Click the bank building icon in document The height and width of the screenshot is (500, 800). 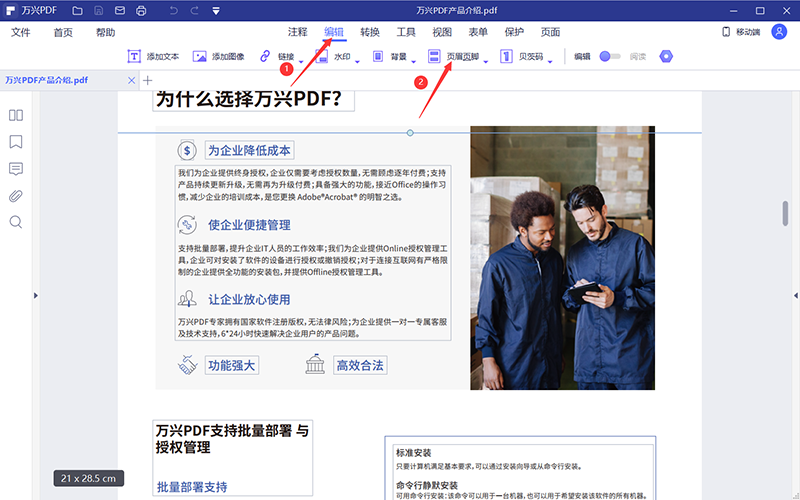(x=315, y=364)
